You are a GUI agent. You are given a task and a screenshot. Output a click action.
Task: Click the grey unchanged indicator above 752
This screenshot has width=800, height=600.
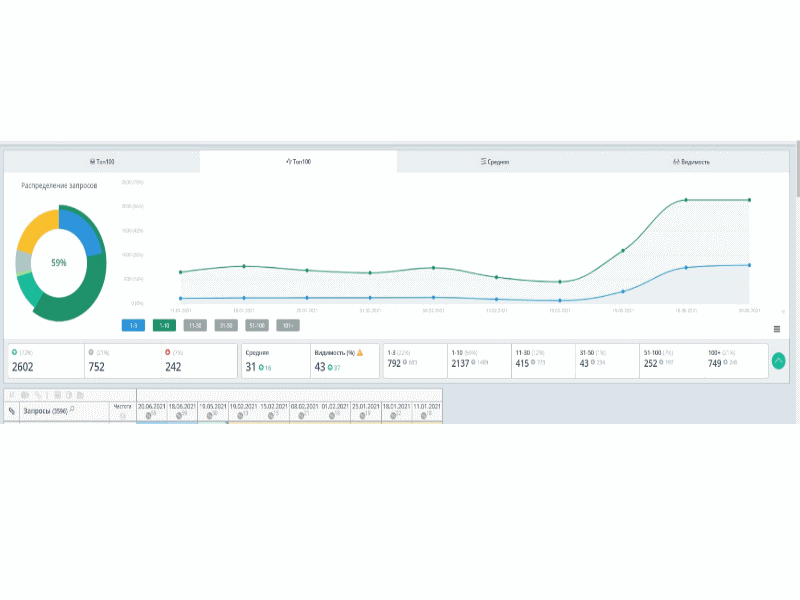(91, 352)
